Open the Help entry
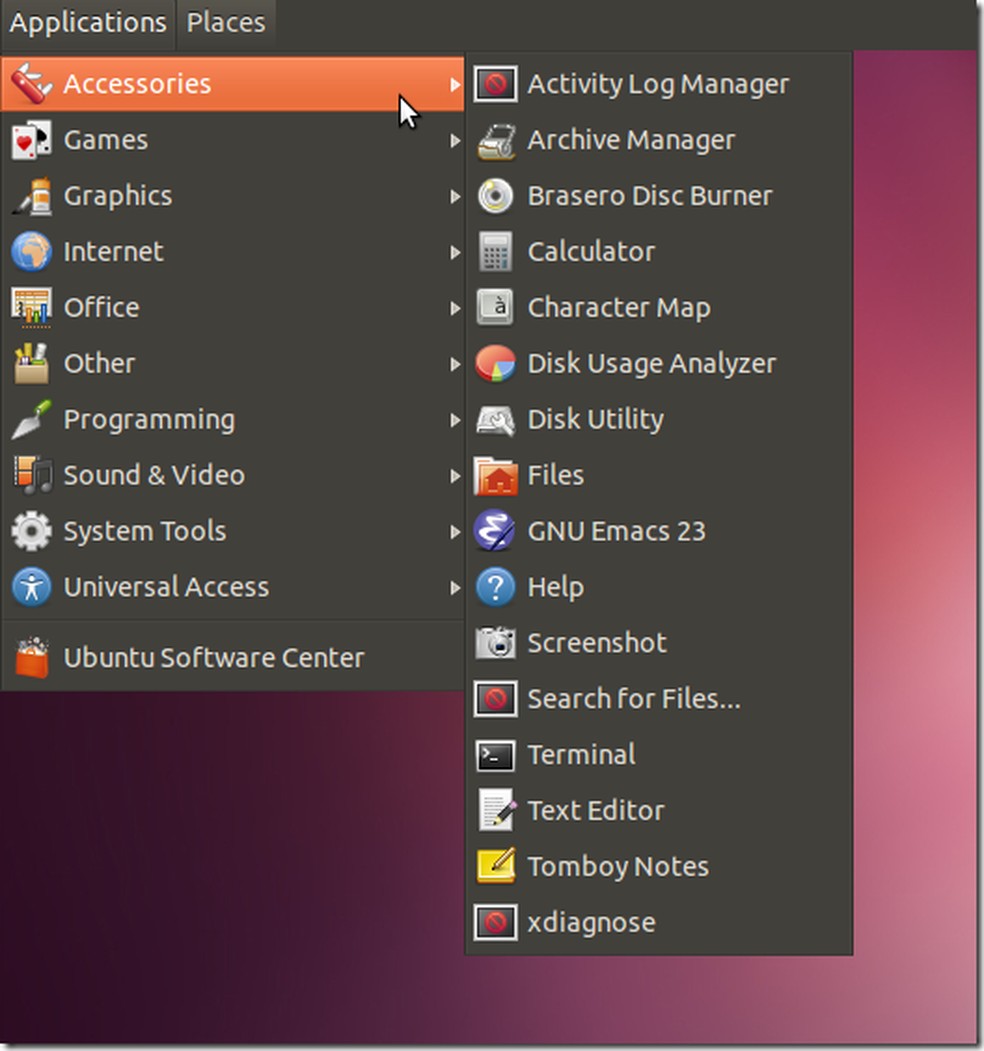Screen dimensions: 984x1051 556,587
